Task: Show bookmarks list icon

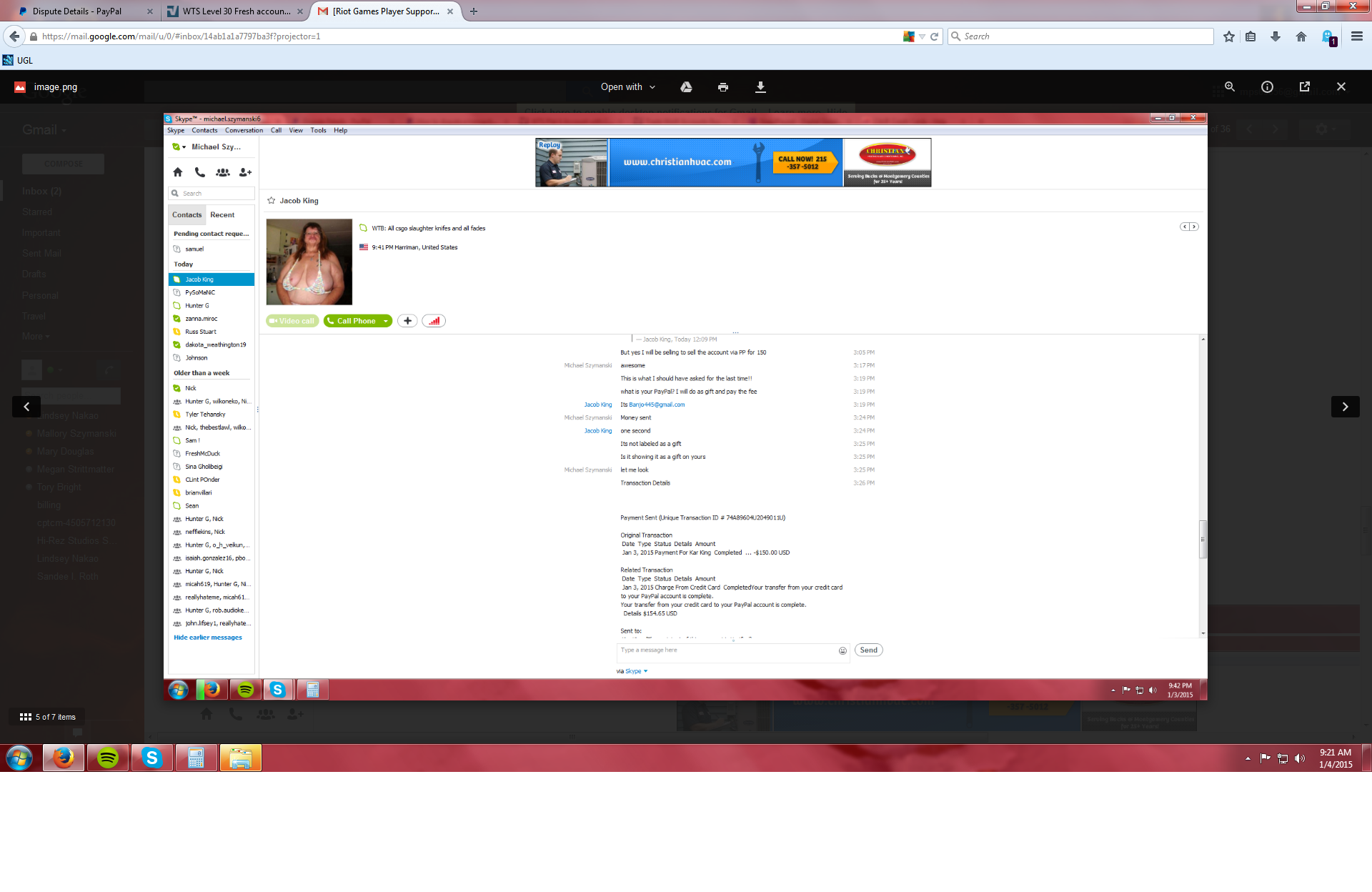Action: 1251,36
